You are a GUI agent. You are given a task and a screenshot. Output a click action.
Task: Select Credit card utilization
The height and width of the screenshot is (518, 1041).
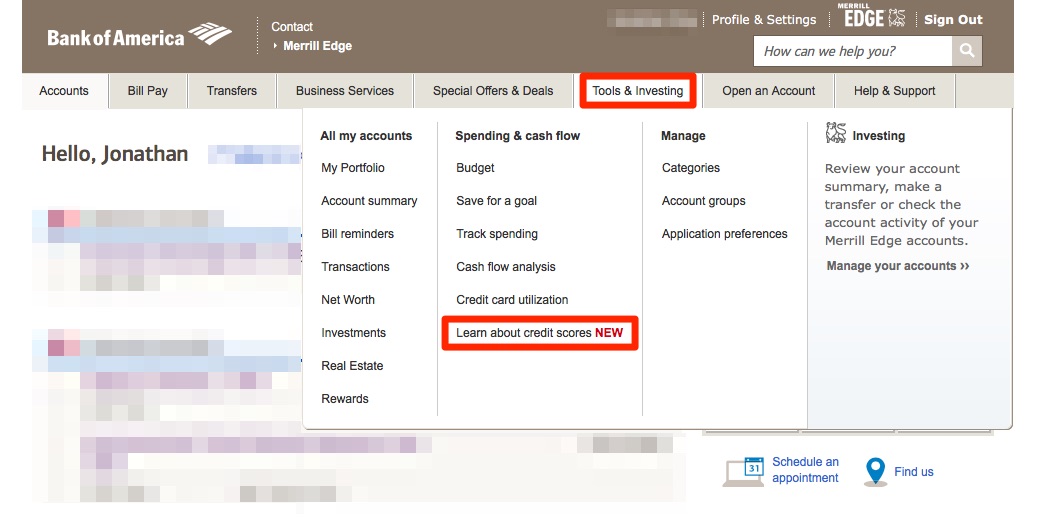click(513, 300)
